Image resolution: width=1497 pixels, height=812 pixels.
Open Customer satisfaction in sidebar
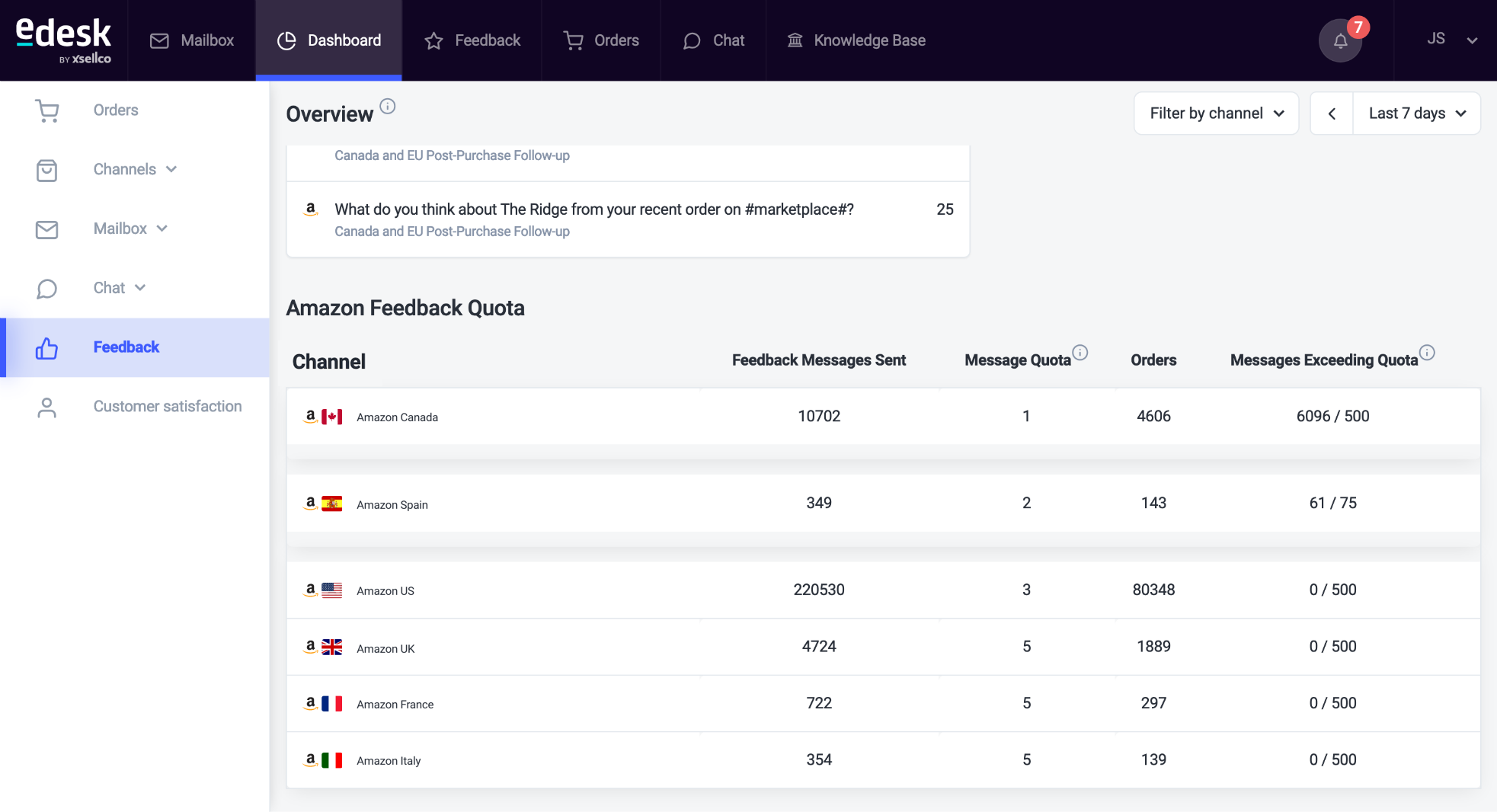tap(135, 407)
